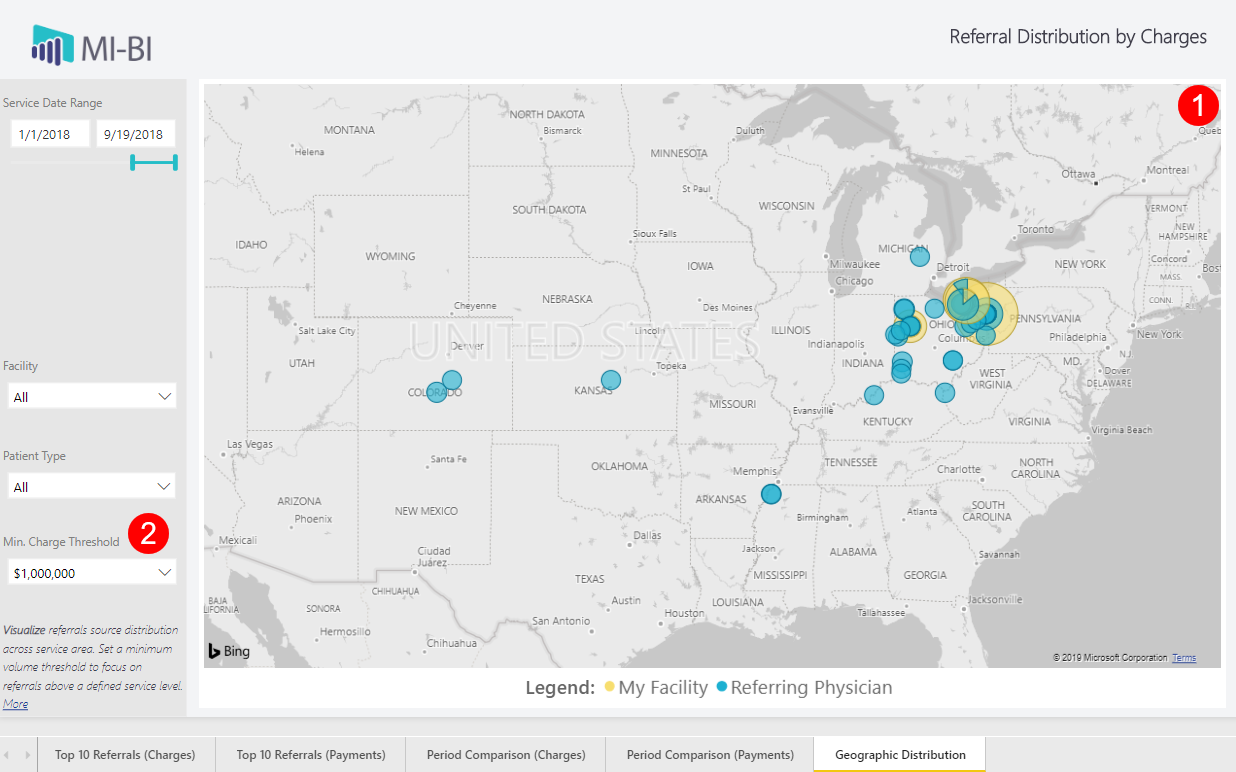Click the red numbered marker 1
This screenshot has height=772, width=1236.
1198,105
